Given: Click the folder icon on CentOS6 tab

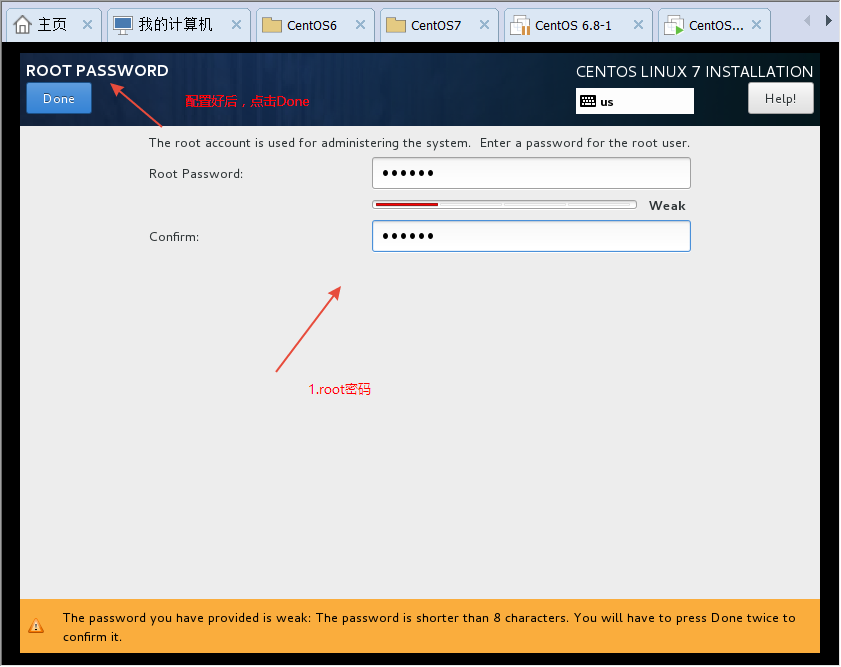Looking at the screenshot, I should click(272, 25).
